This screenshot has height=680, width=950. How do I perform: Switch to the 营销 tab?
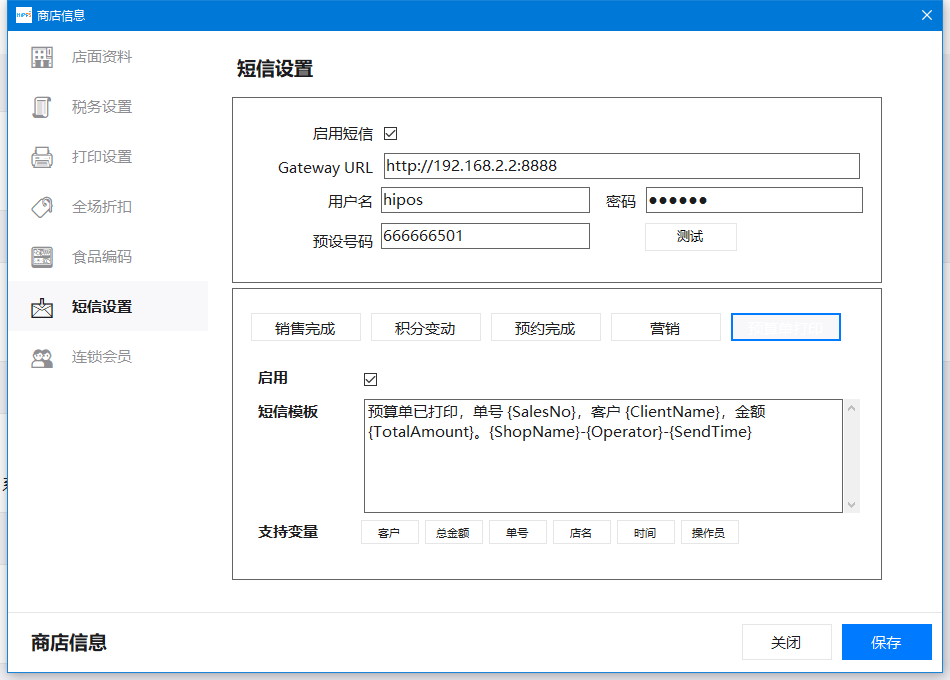pos(666,327)
